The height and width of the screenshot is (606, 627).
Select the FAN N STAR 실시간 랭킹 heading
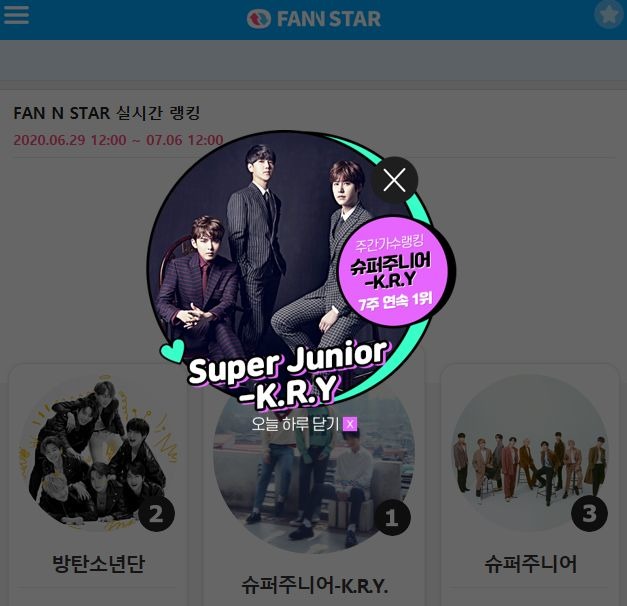tap(107, 113)
